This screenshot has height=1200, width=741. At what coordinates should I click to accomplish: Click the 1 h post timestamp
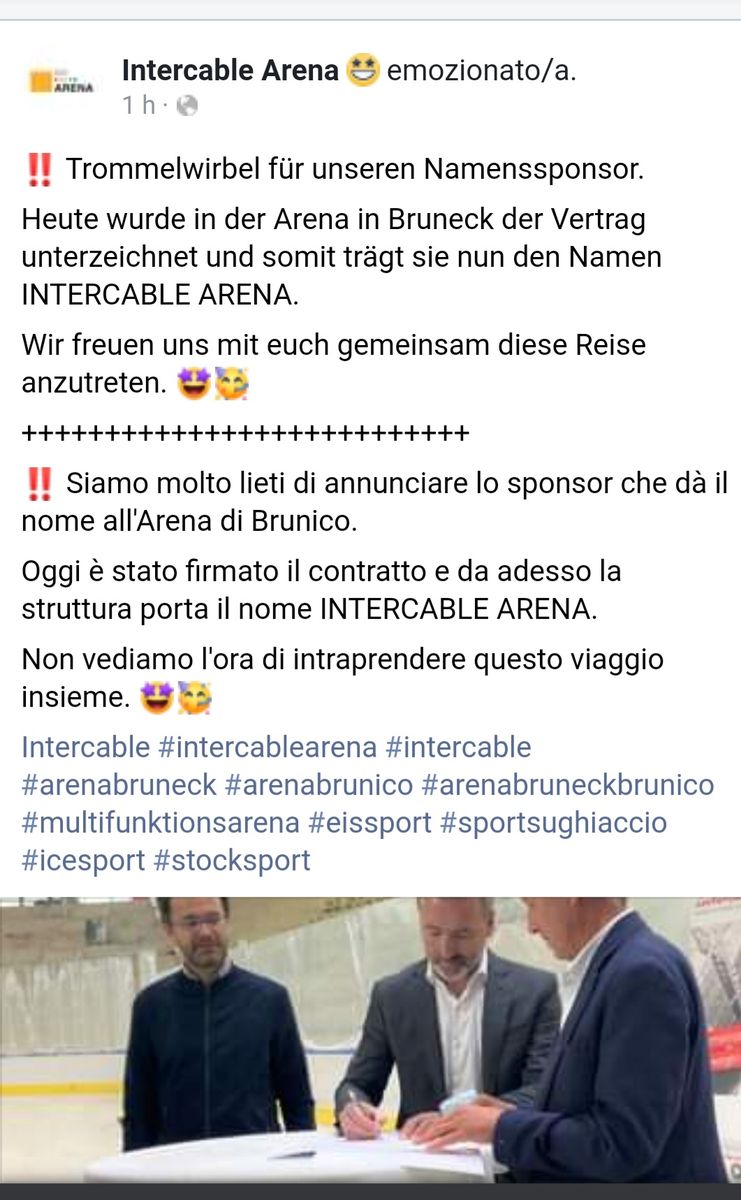coord(139,106)
